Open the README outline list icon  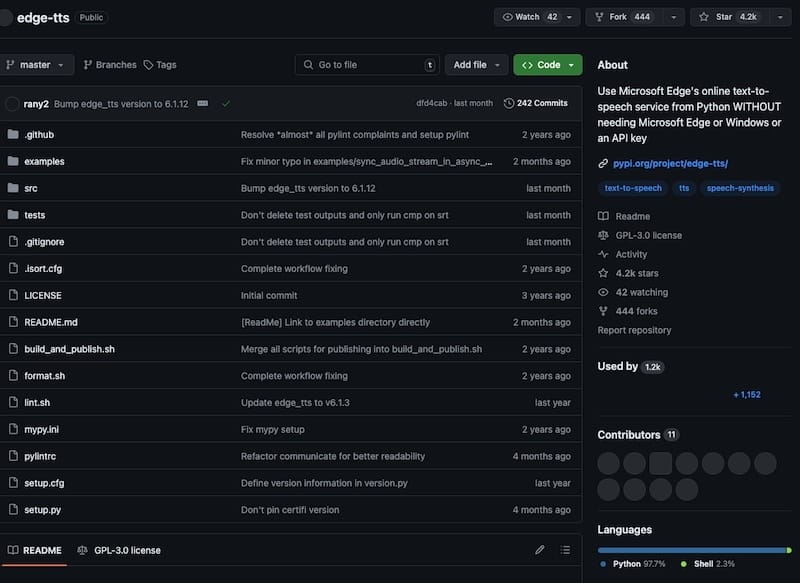565,550
